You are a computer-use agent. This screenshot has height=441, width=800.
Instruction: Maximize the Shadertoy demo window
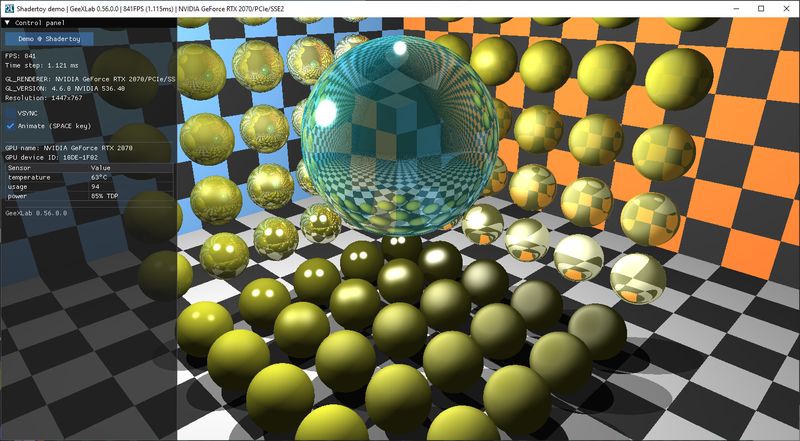point(761,9)
